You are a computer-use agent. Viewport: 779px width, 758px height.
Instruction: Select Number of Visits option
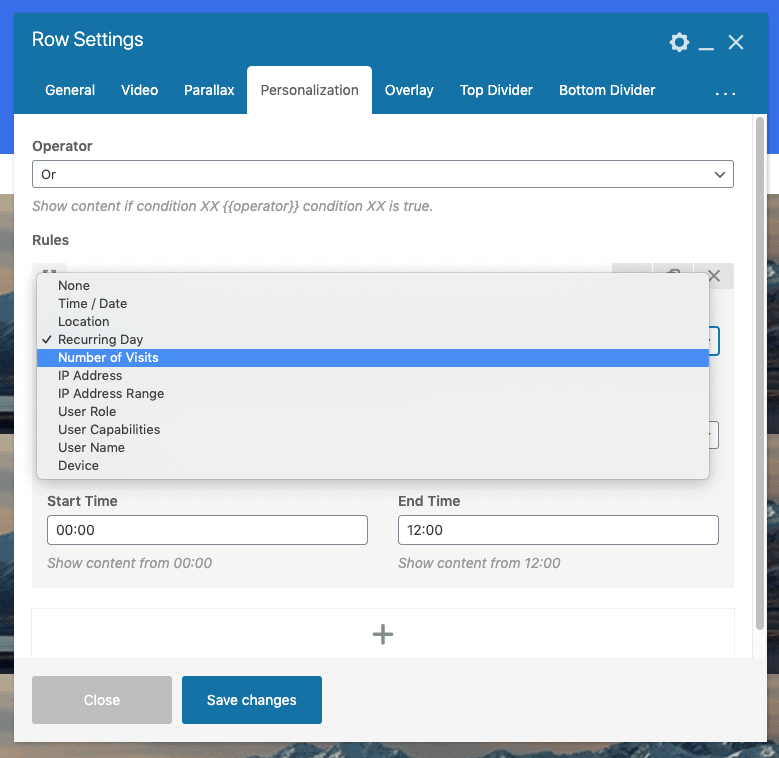pos(108,358)
